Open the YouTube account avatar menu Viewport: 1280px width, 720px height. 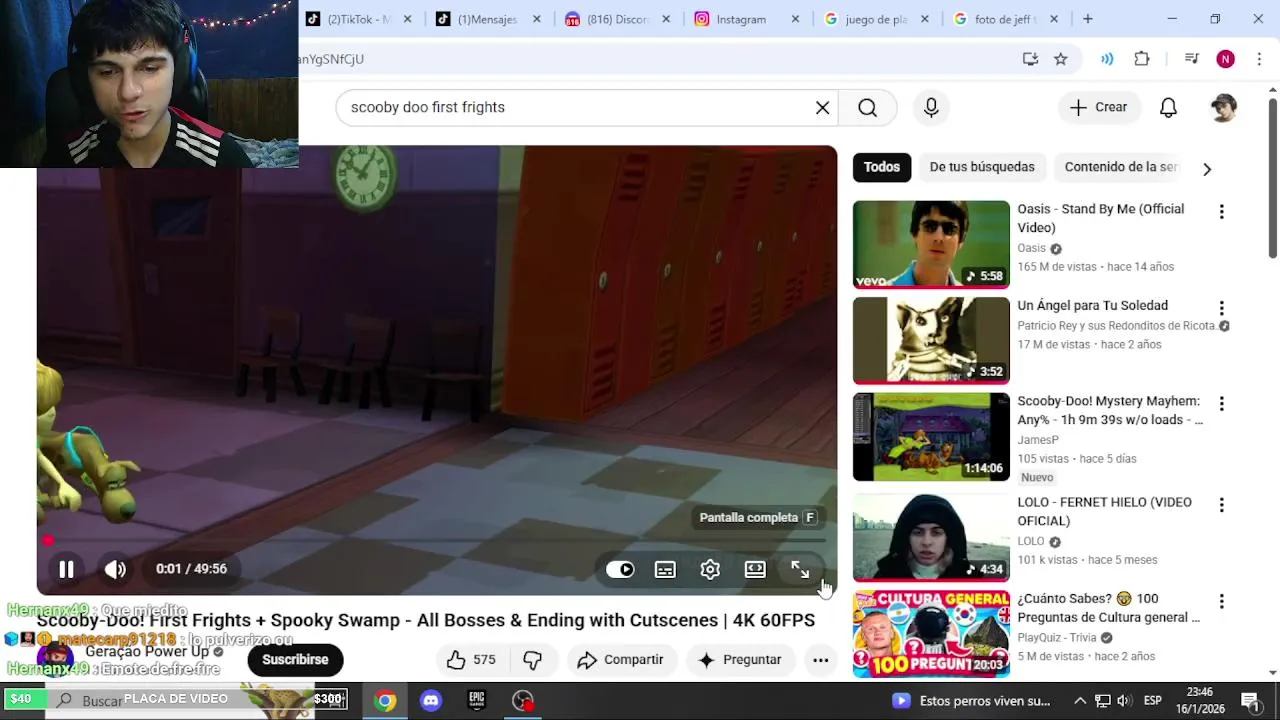click(x=1223, y=108)
